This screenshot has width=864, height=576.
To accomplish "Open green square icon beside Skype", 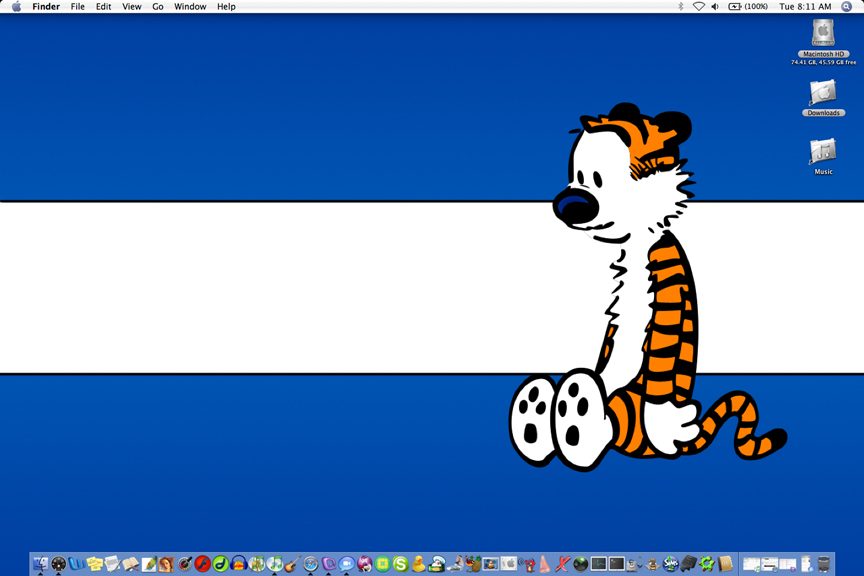I will coord(383,564).
